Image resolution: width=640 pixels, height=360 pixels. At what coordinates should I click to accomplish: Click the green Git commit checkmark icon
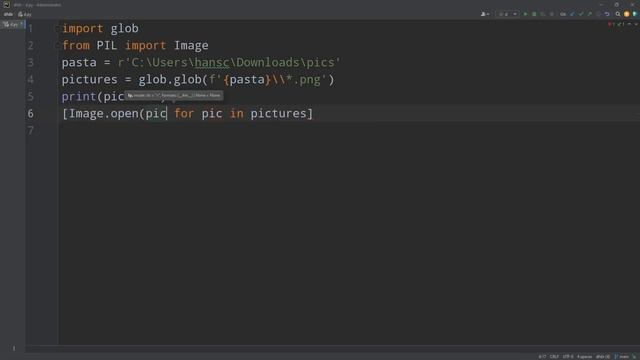(581, 14)
